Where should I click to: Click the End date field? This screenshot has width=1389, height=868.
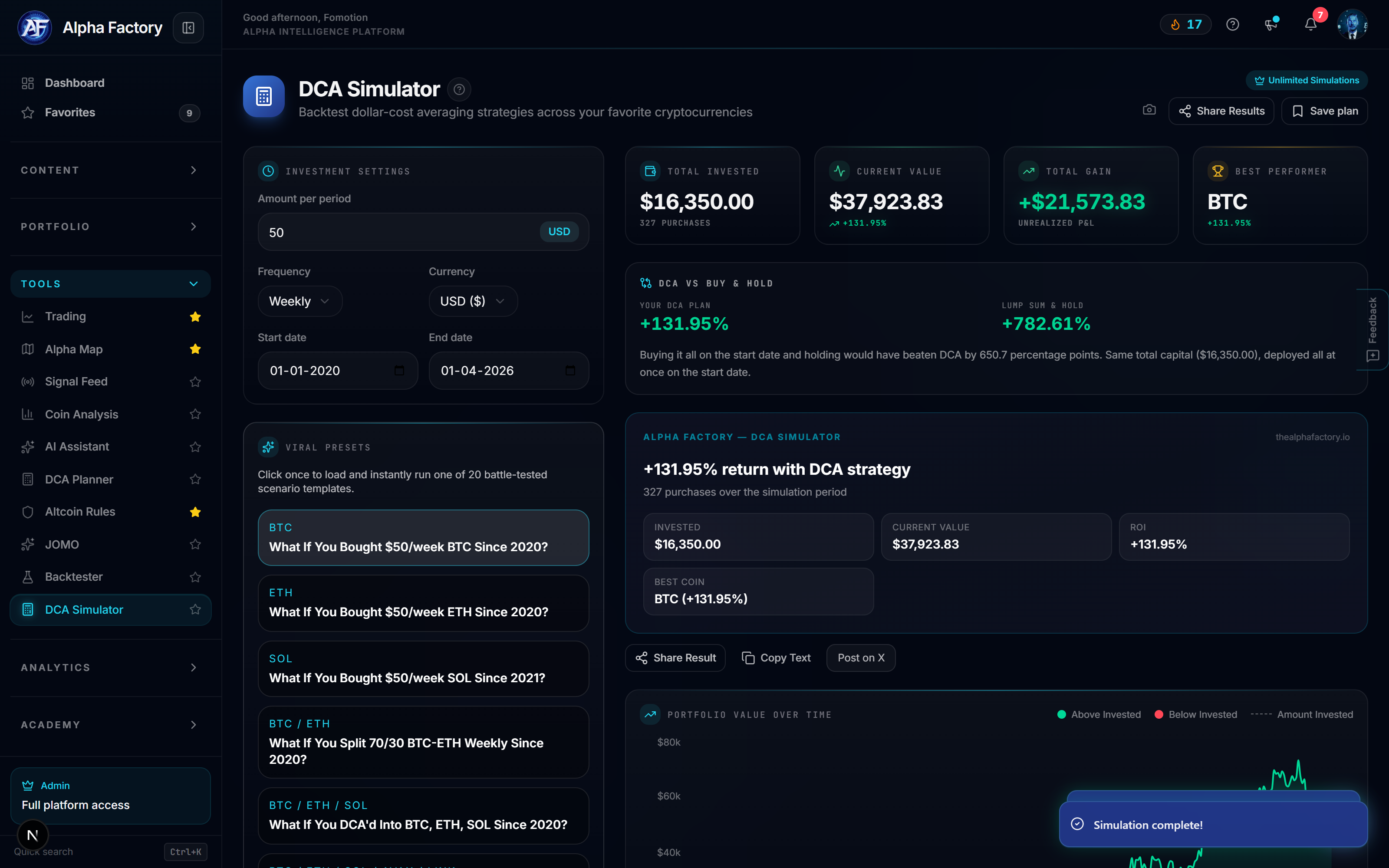tap(509, 371)
